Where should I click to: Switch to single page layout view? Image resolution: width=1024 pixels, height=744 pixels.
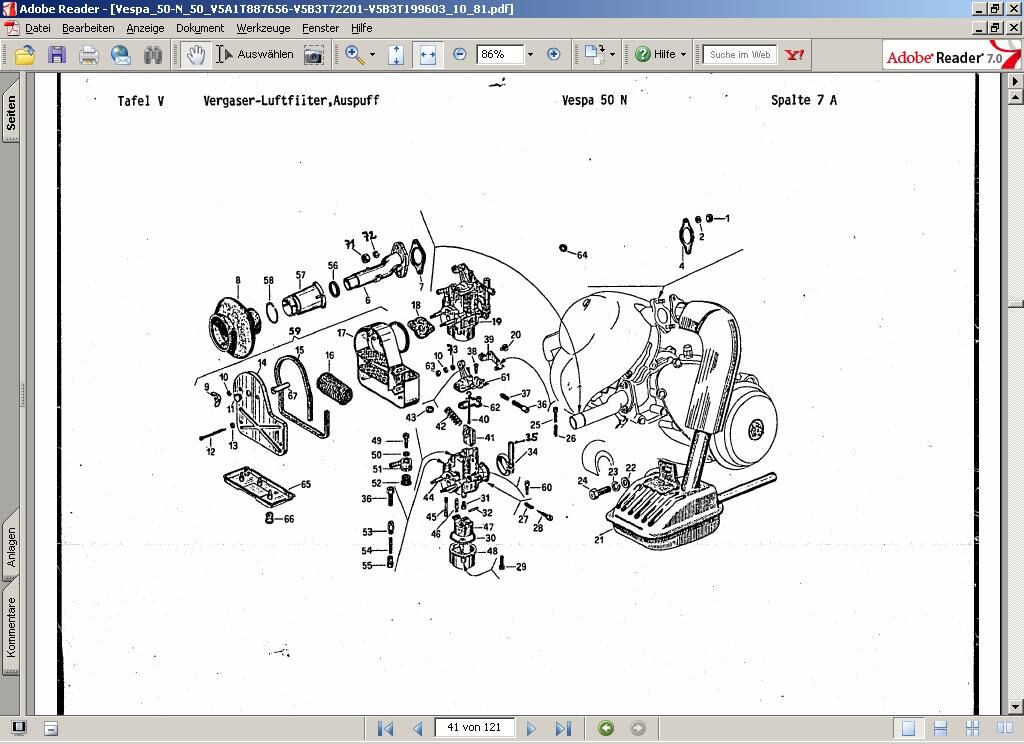click(x=908, y=728)
